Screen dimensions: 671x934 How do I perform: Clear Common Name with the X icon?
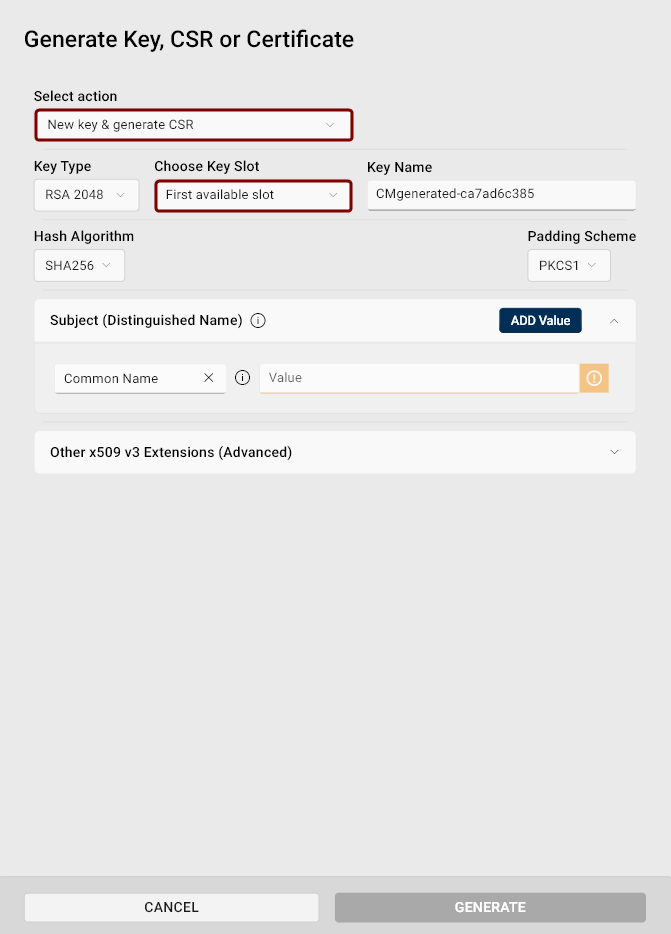209,378
